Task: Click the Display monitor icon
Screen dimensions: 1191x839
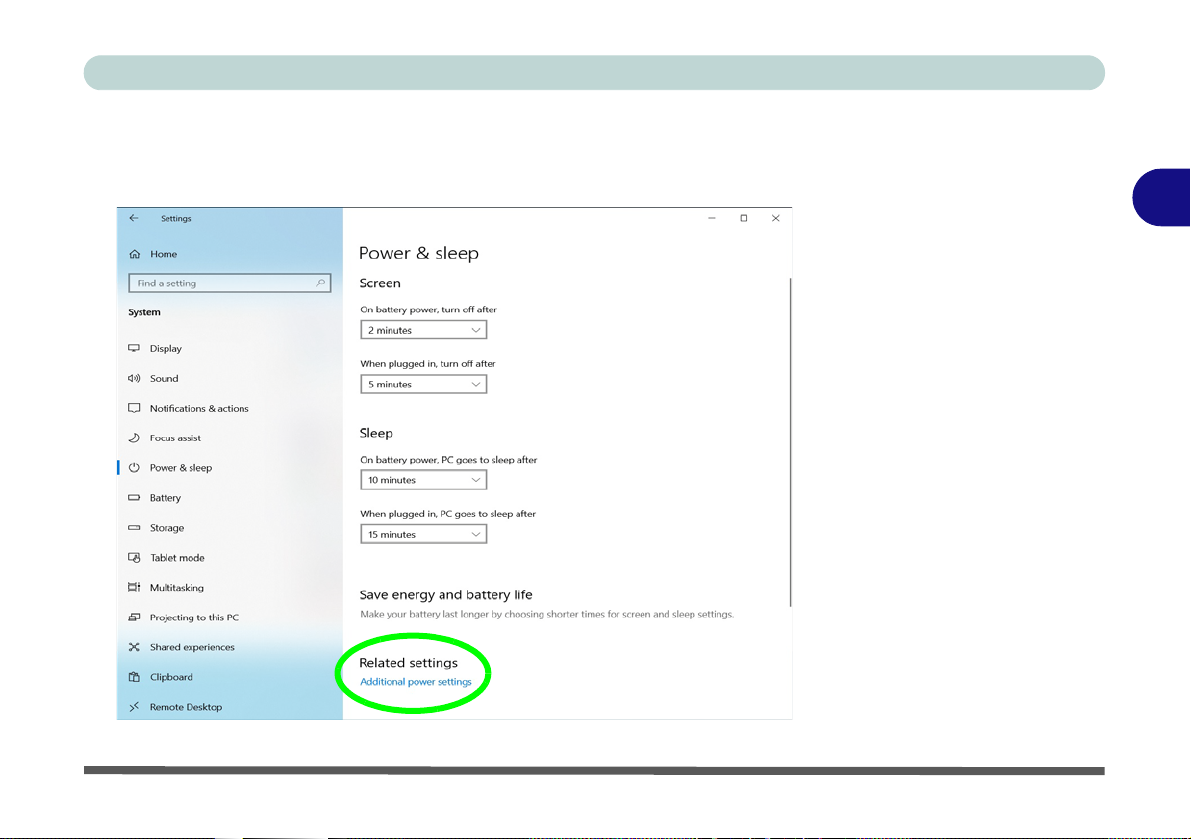Action: pos(134,349)
